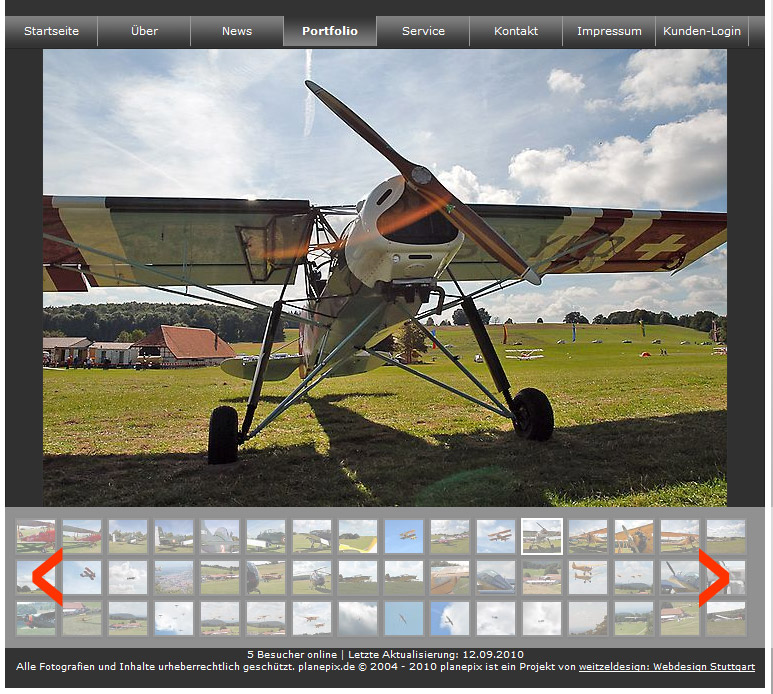Open the last thumbnail in the top row
Image resolution: width=773 pixels, height=694 pixels.
(x=726, y=536)
